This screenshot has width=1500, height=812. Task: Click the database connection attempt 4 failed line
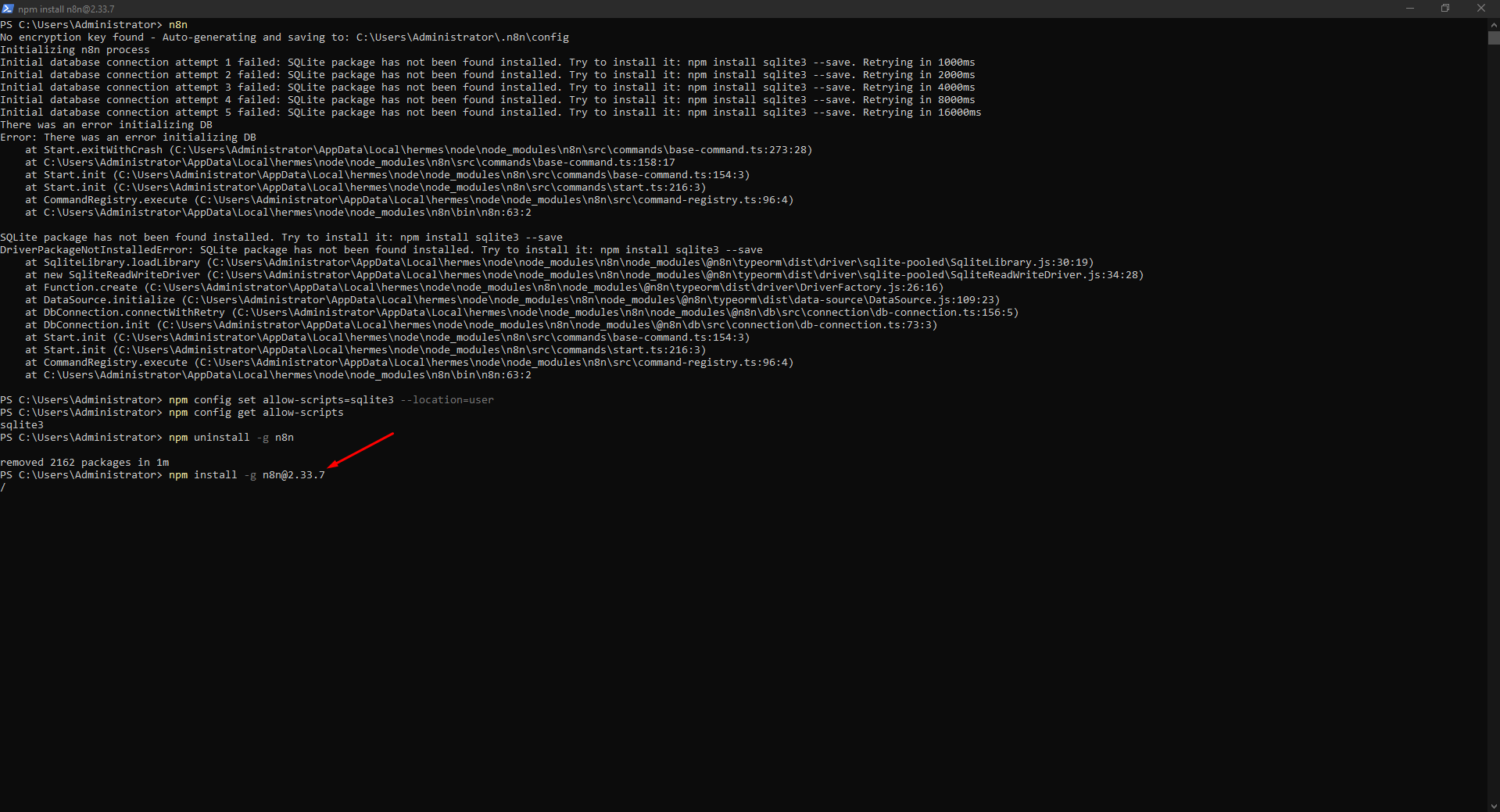pos(488,100)
